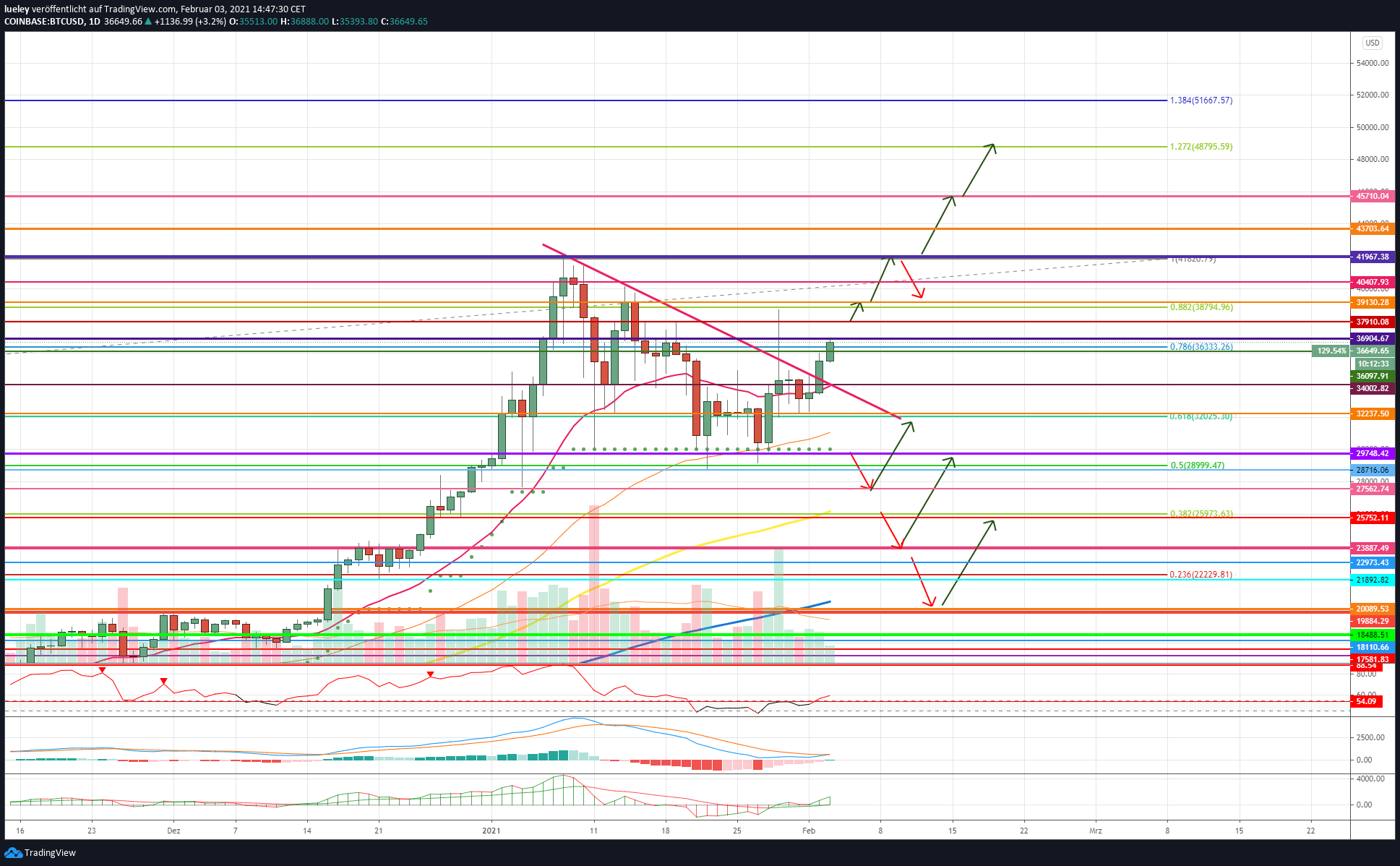The width and height of the screenshot is (1400, 866).
Task: Select the 36097.91 price label
Action: coord(1372,376)
